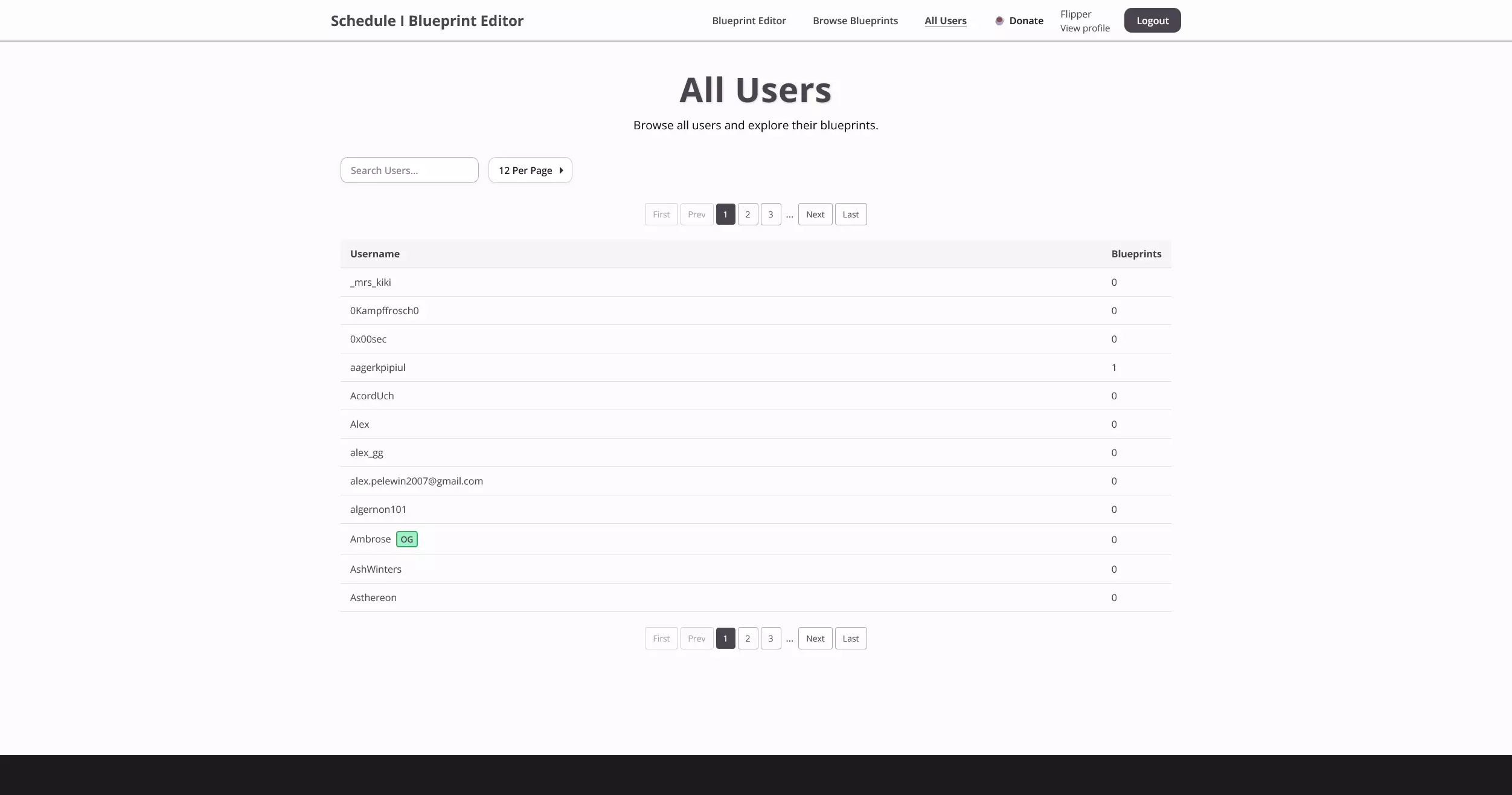Click the Search Users input field
The height and width of the screenshot is (795, 1512).
(409, 170)
